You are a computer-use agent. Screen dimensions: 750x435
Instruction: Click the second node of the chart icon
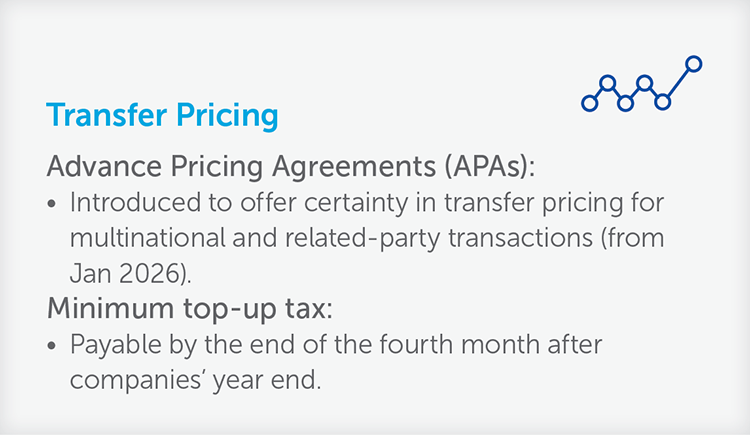click(x=607, y=83)
